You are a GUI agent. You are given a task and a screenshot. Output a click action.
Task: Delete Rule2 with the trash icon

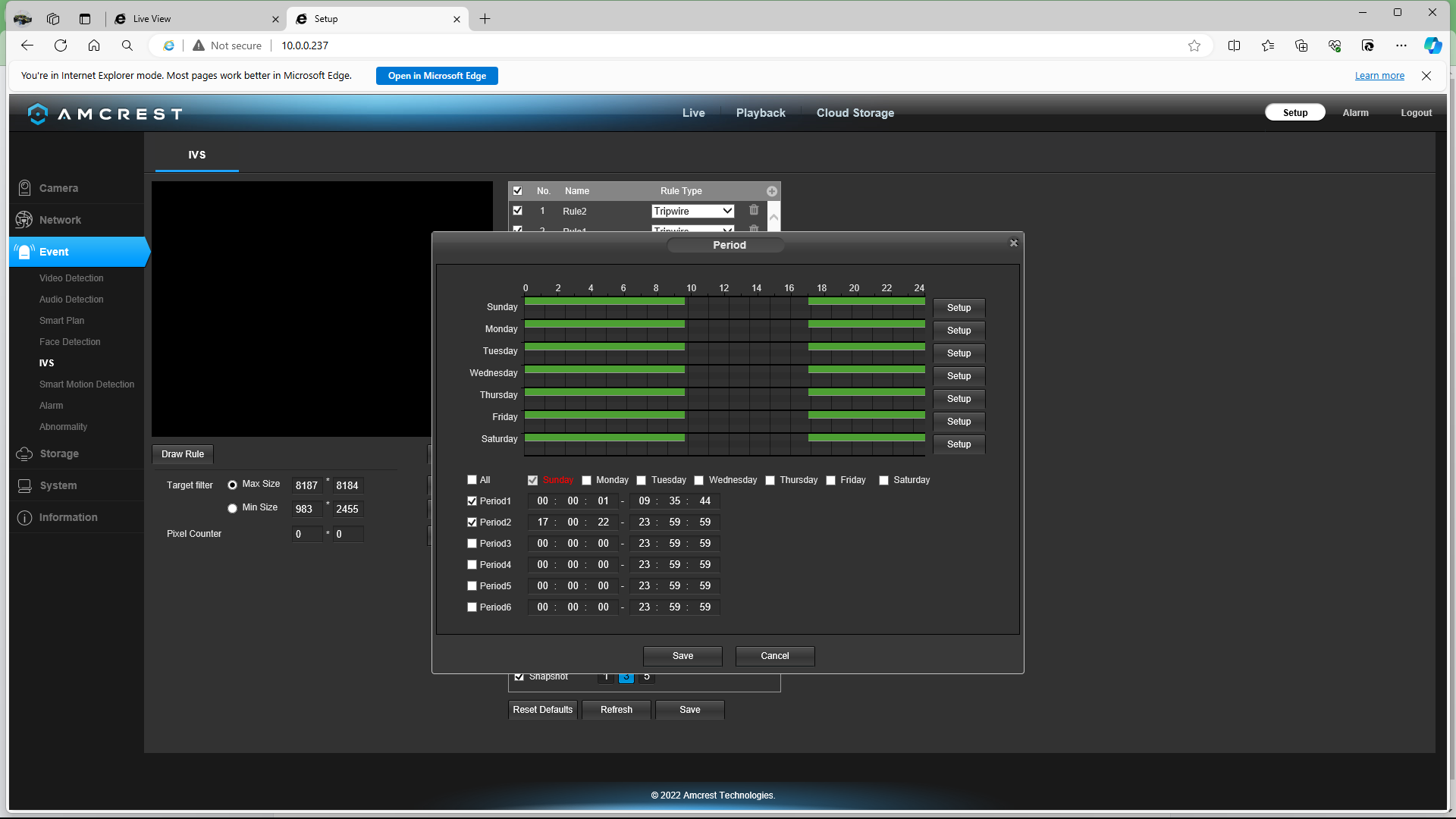pyautogui.click(x=754, y=210)
